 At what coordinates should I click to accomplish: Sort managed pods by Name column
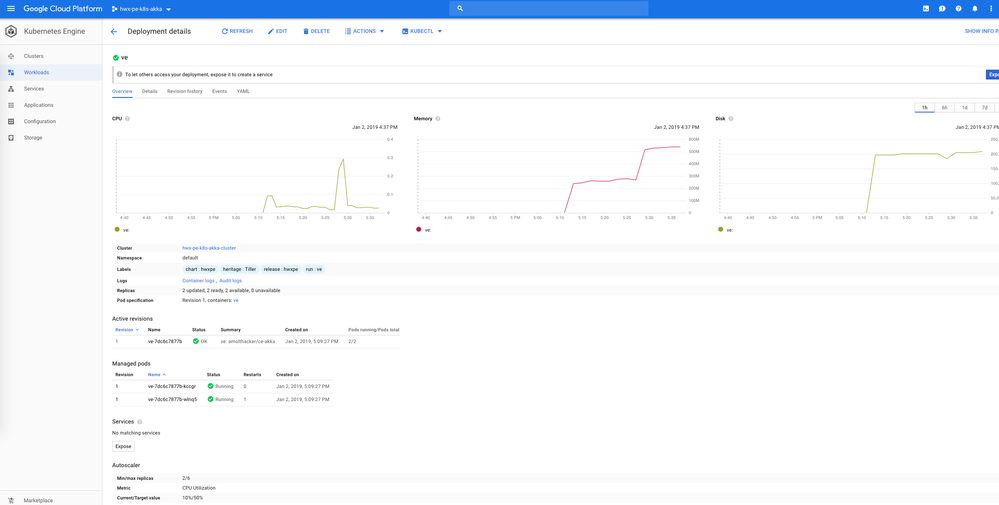pyautogui.click(x=155, y=375)
